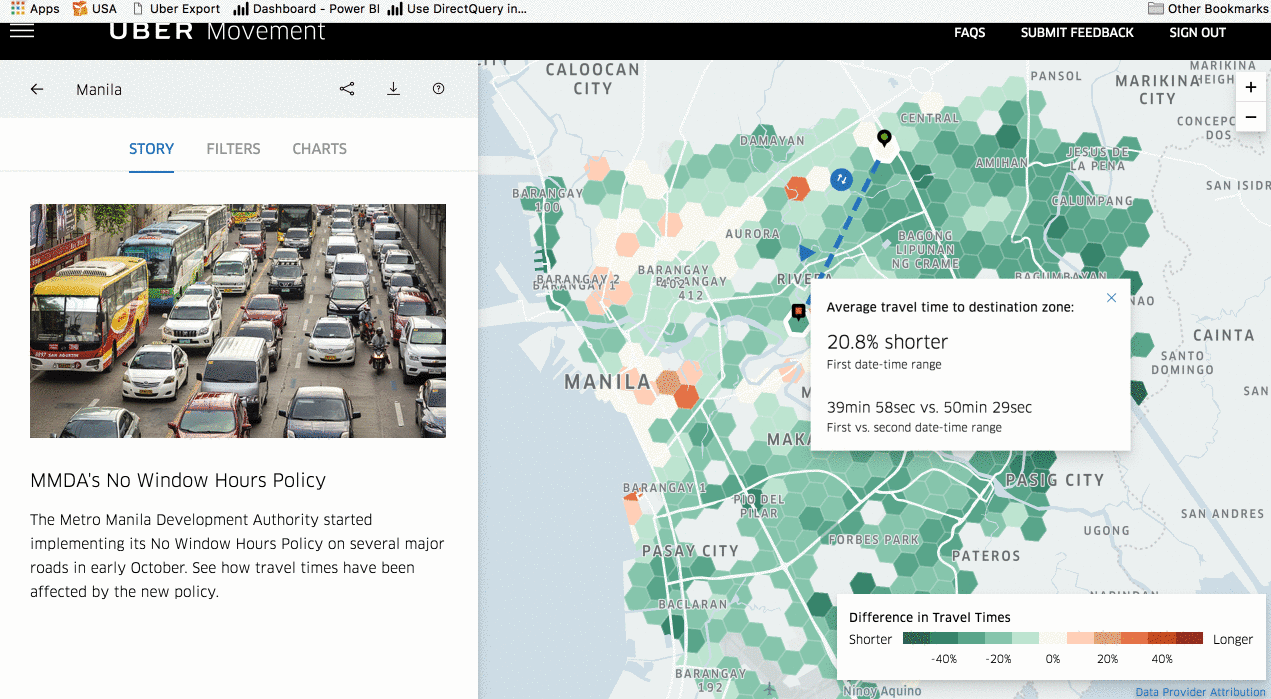Click the Manila traffic photo
The image size is (1271, 699).
pyautogui.click(x=238, y=321)
